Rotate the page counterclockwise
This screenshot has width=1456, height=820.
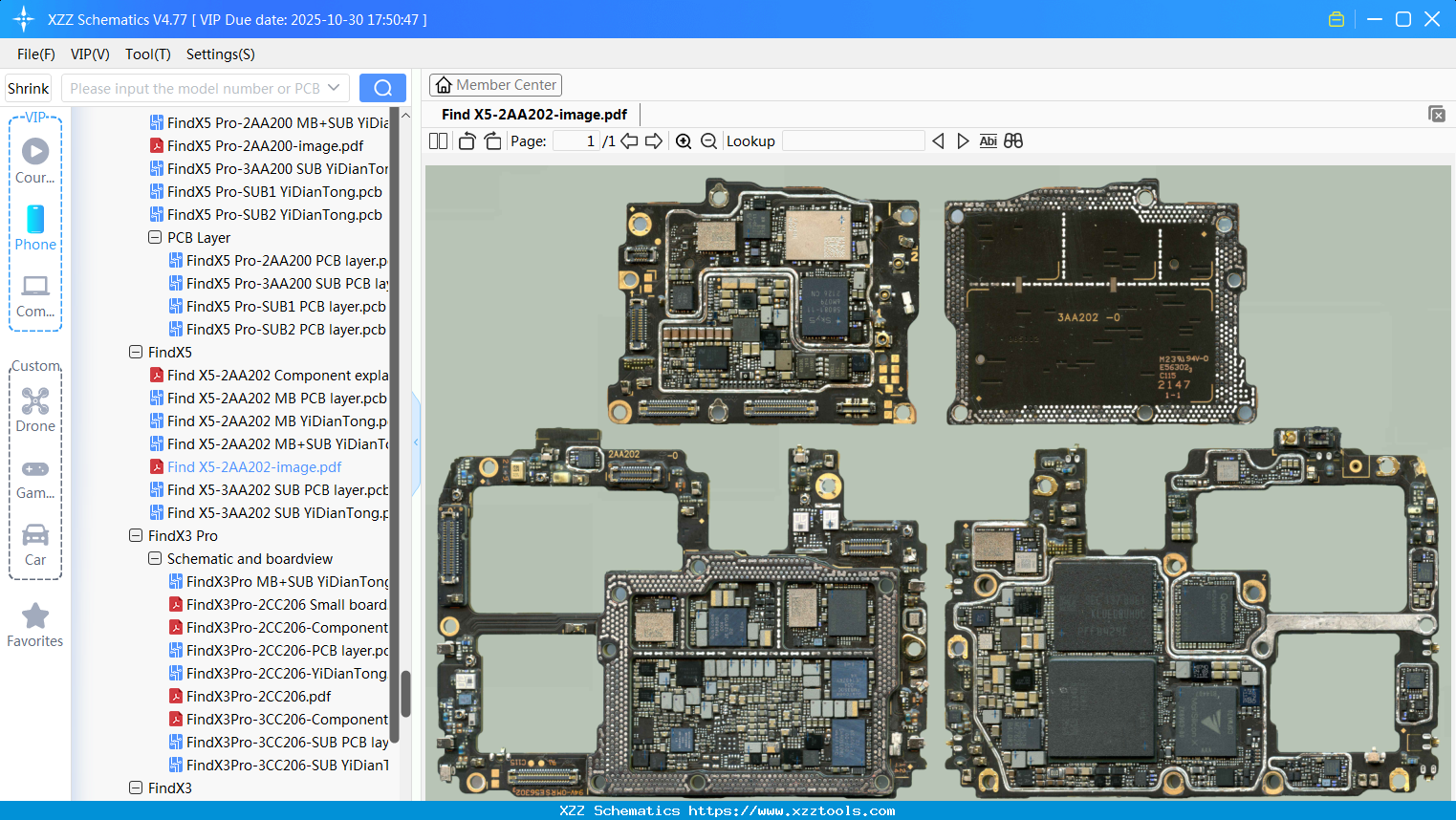(467, 141)
